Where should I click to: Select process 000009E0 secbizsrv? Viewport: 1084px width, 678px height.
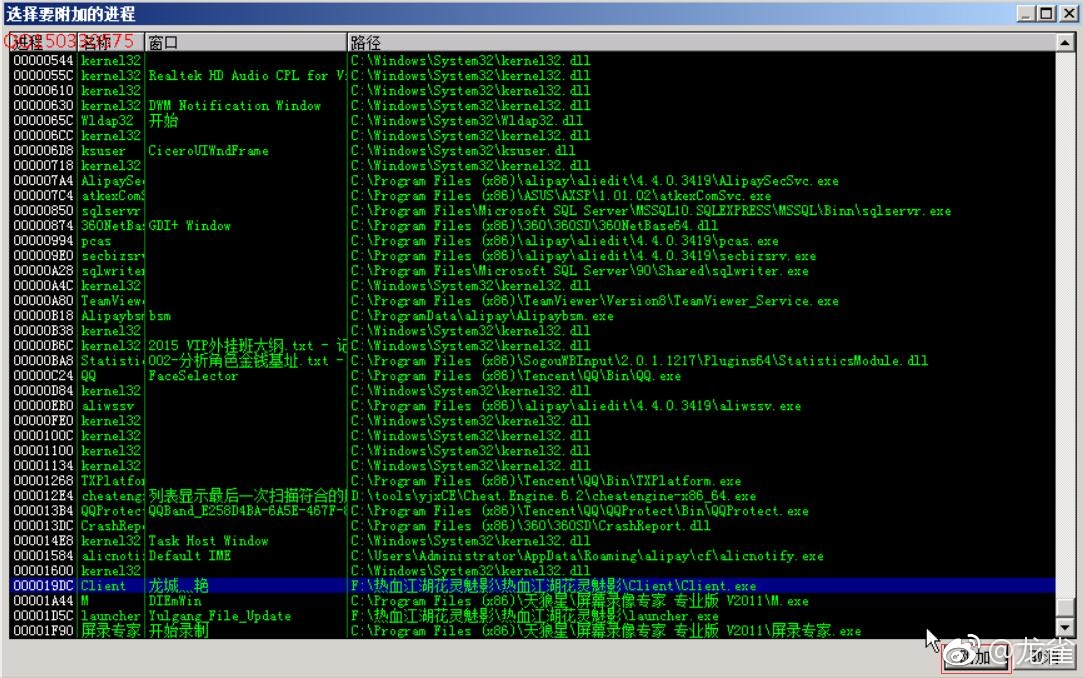click(x=533, y=255)
